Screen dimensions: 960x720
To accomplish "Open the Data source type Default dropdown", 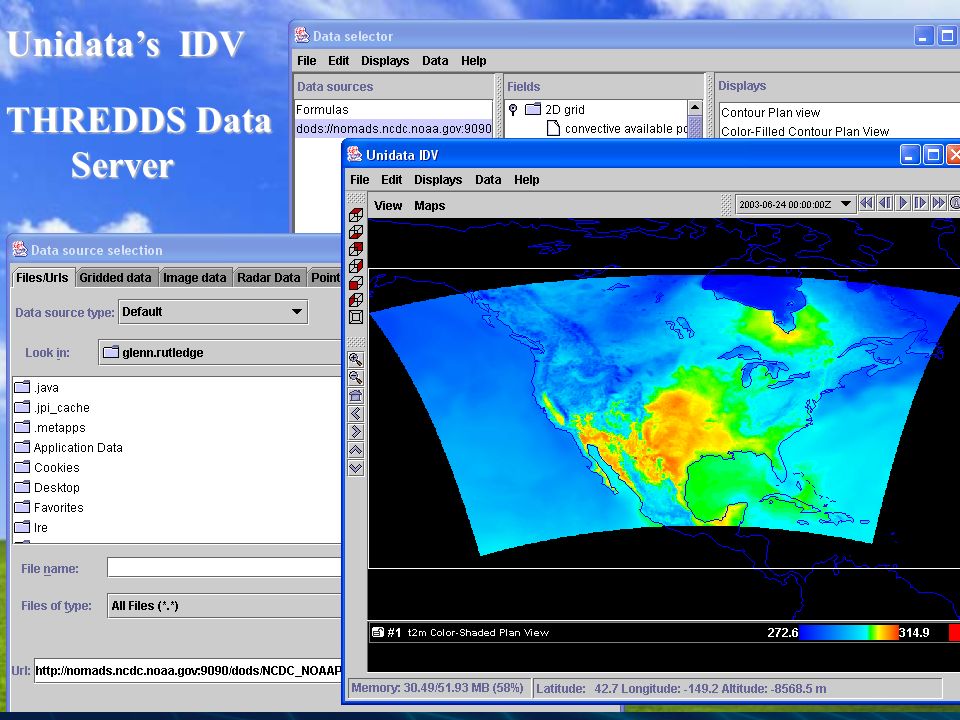I will coord(213,312).
